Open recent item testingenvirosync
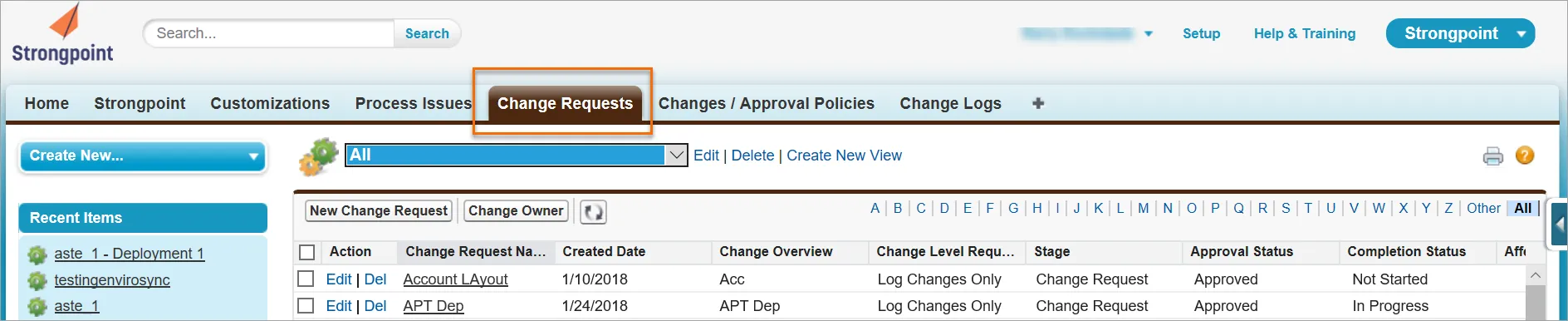Image resolution: width=1568 pixels, height=321 pixels. (112, 280)
